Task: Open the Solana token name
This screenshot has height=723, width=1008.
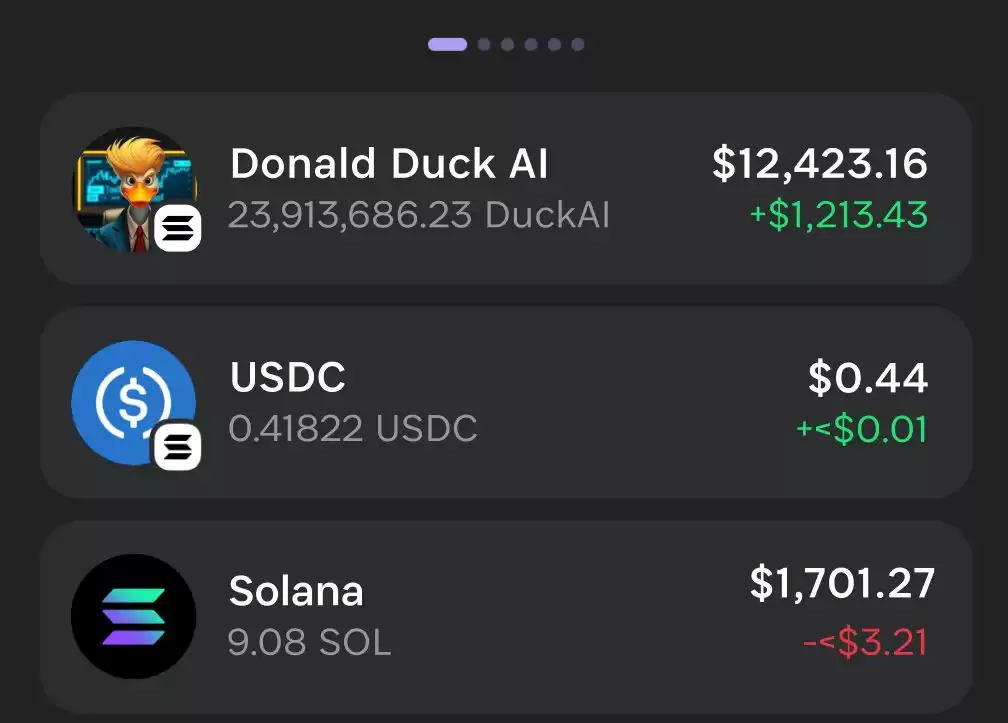Action: (296, 591)
